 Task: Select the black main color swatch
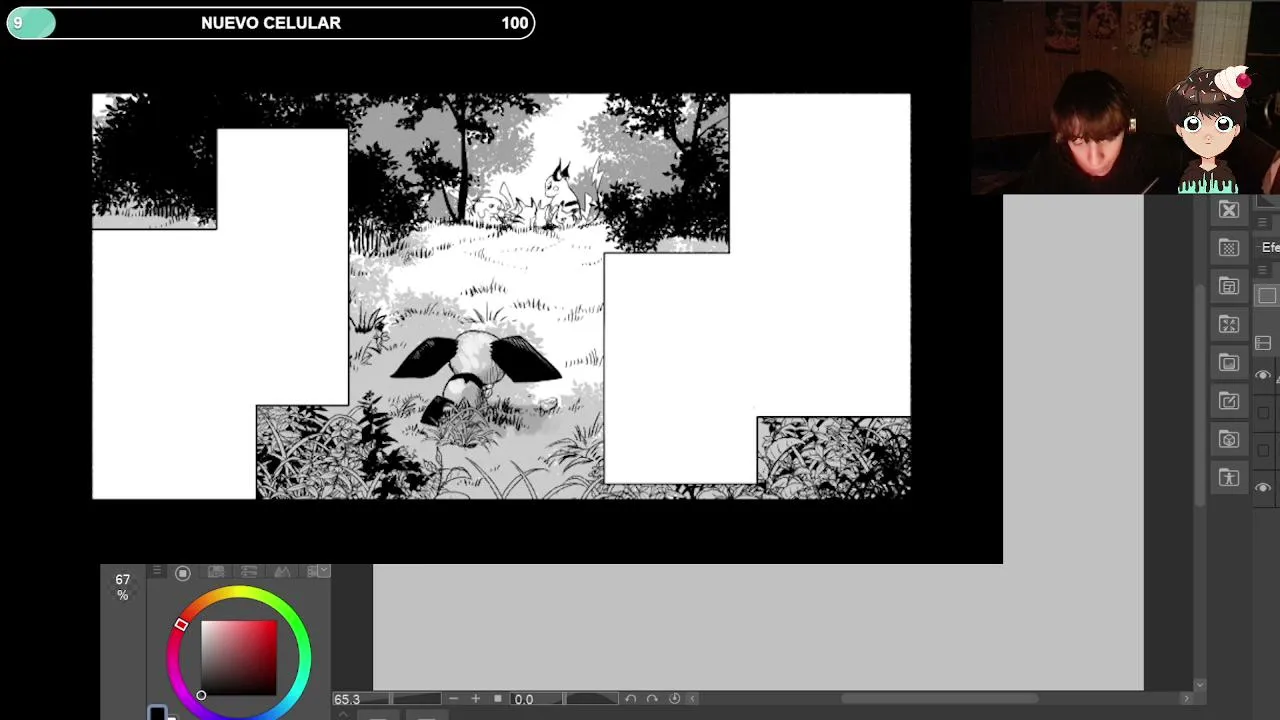tap(157, 714)
